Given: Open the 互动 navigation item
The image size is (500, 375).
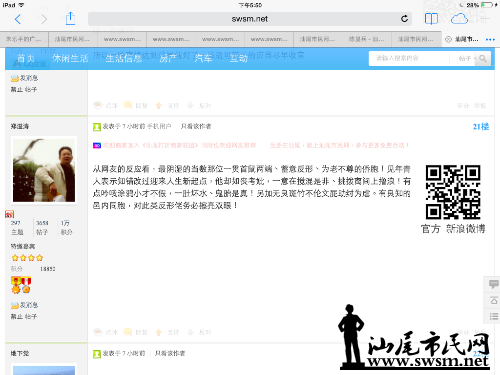Looking at the screenshot, I should 238,58.
